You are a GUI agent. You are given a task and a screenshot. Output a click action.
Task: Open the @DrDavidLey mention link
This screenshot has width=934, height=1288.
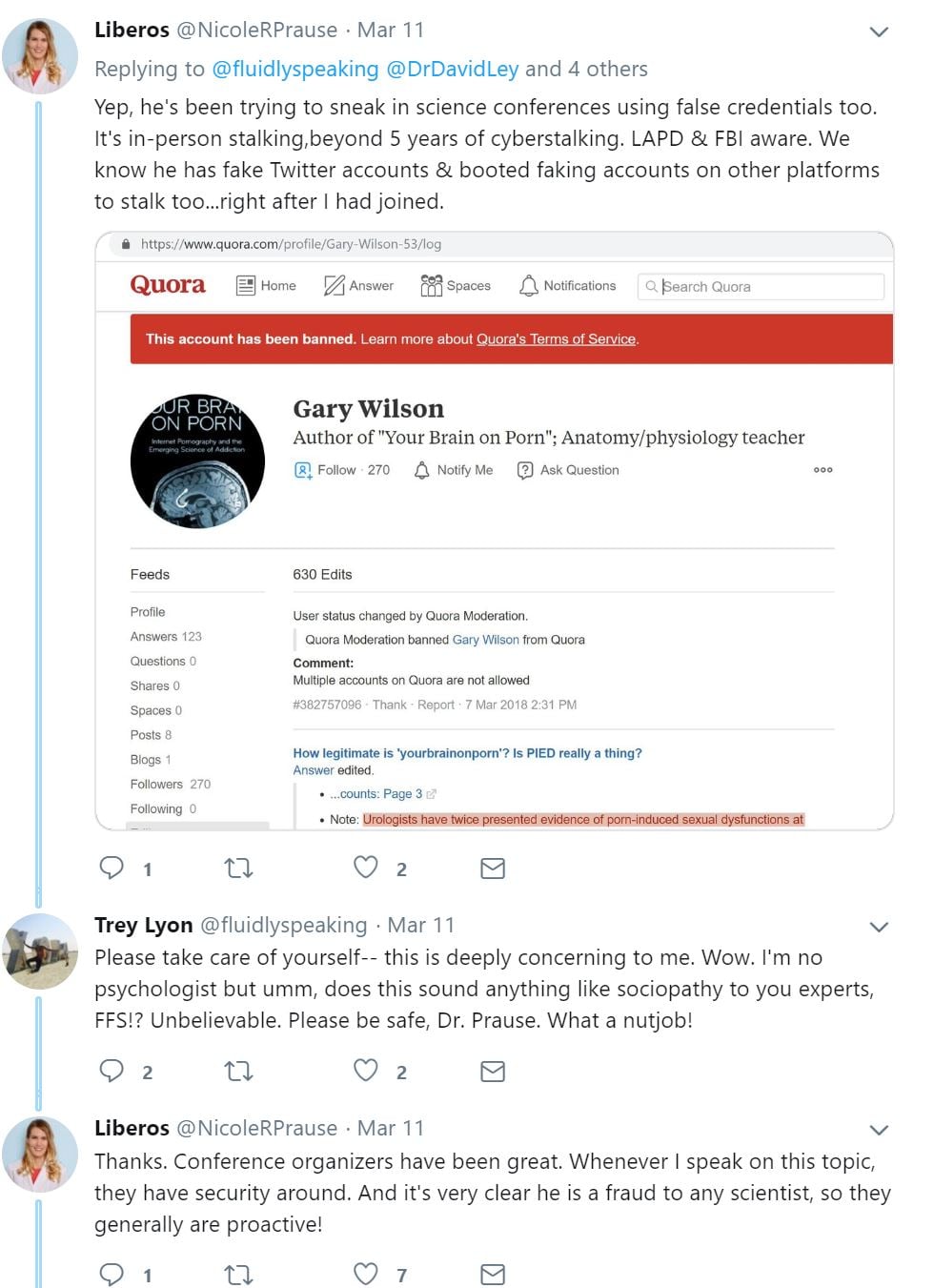[453, 69]
